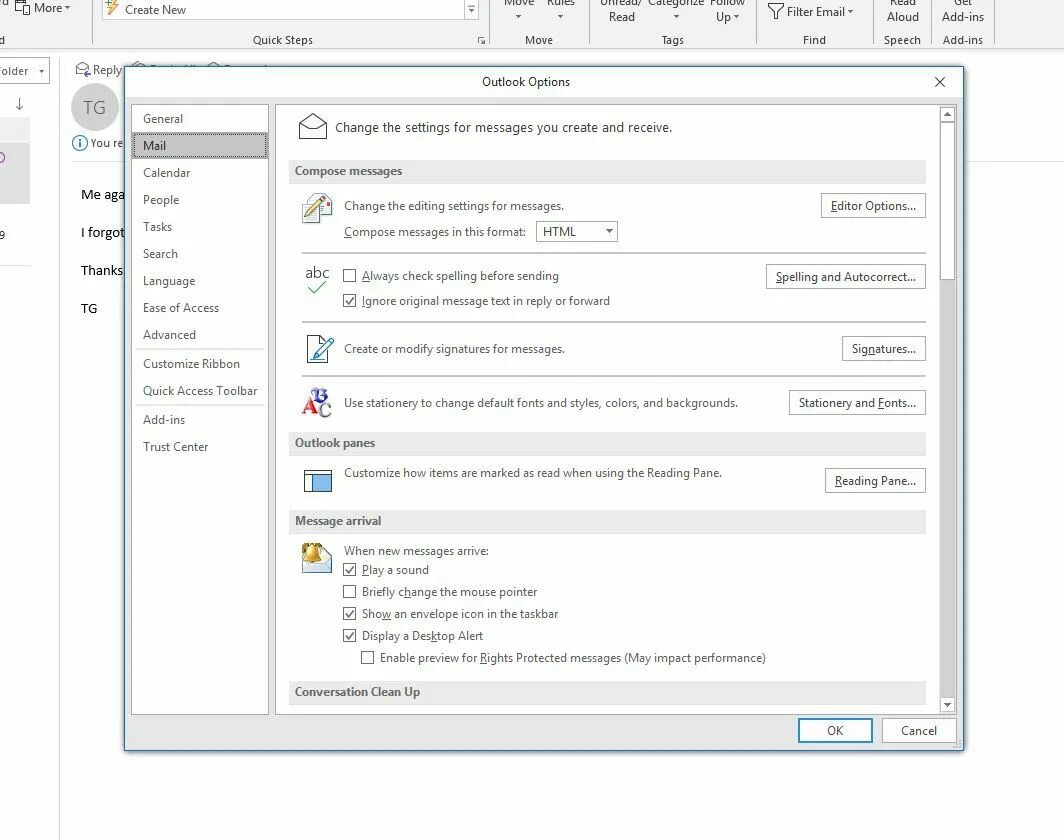Click Read Aloud in the ribbon
The image size is (1064, 840).
tap(902, 12)
